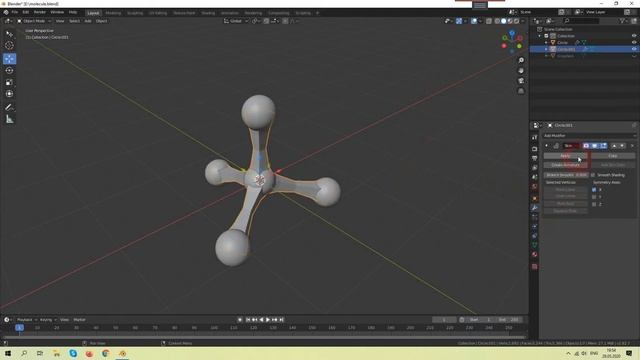This screenshot has height=360, width=640.
Task: Open the Physics properties tab
Action: pos(535,227)
